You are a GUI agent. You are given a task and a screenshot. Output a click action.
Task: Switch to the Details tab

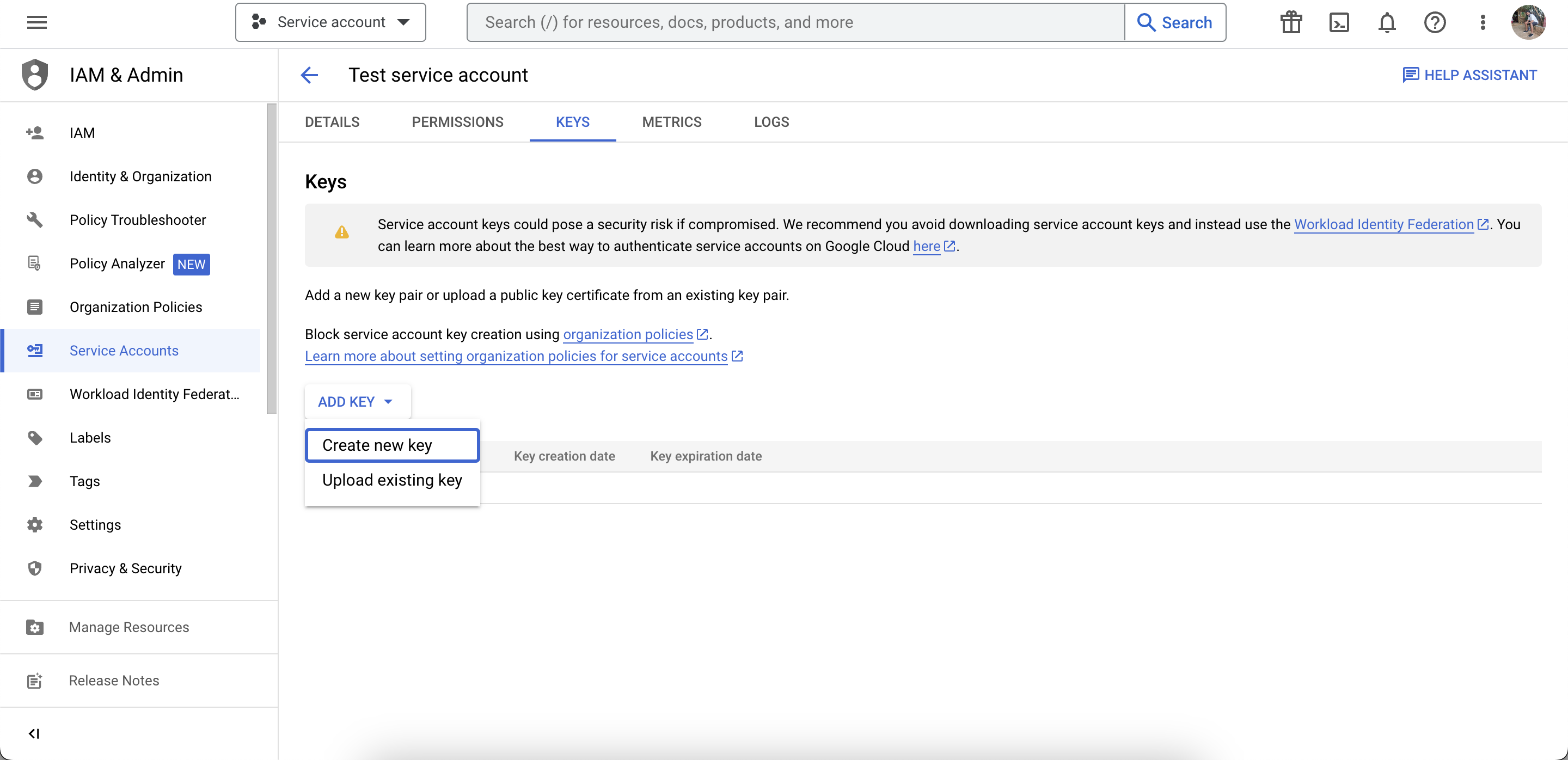(332, 122)
